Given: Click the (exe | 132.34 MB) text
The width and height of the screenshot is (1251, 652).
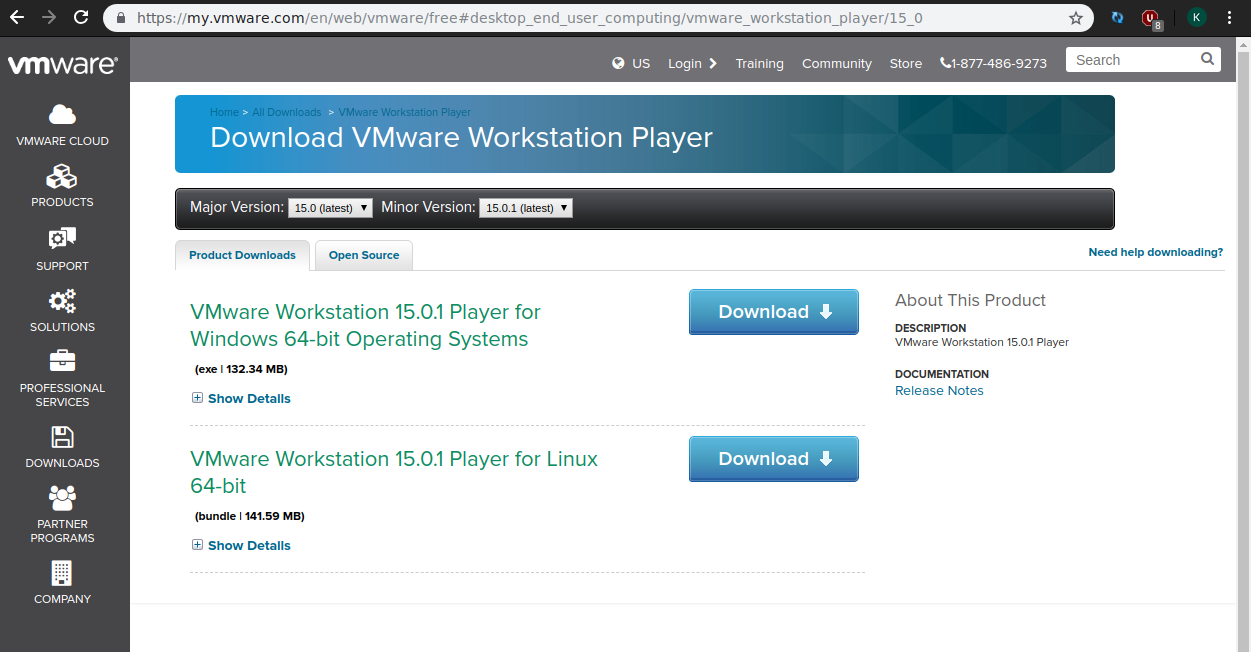Looking at the screenshot, I should [x=241, y=369].
